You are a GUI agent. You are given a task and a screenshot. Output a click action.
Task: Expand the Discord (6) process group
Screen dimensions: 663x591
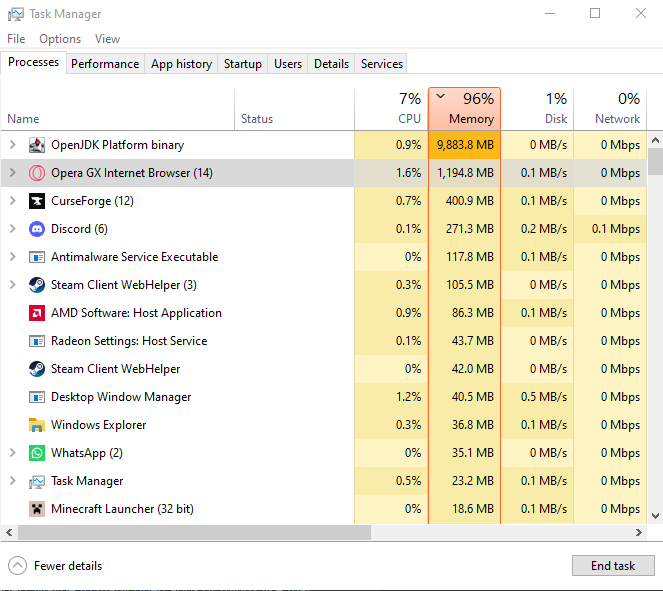click(13, 229)
